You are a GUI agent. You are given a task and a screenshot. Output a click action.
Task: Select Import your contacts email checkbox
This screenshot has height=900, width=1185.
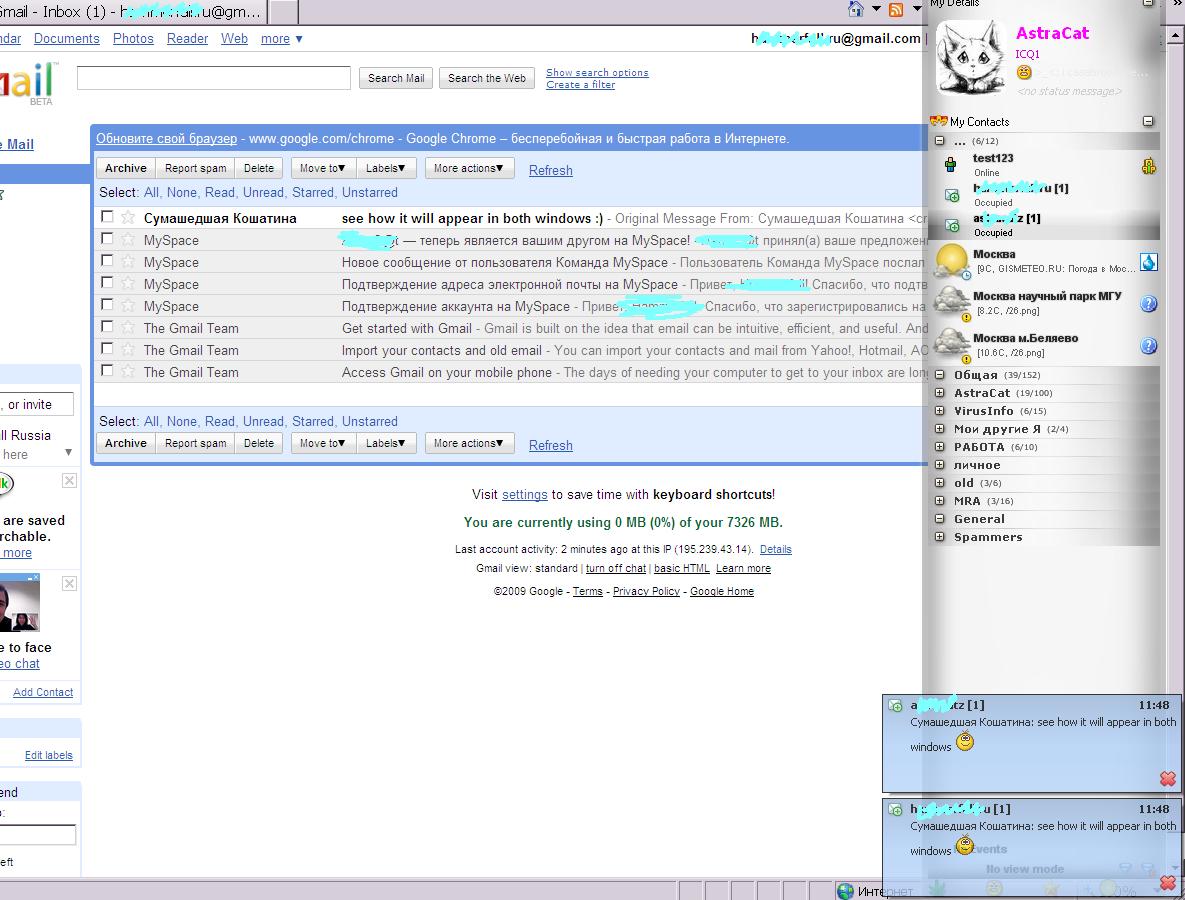coord(107,348)
